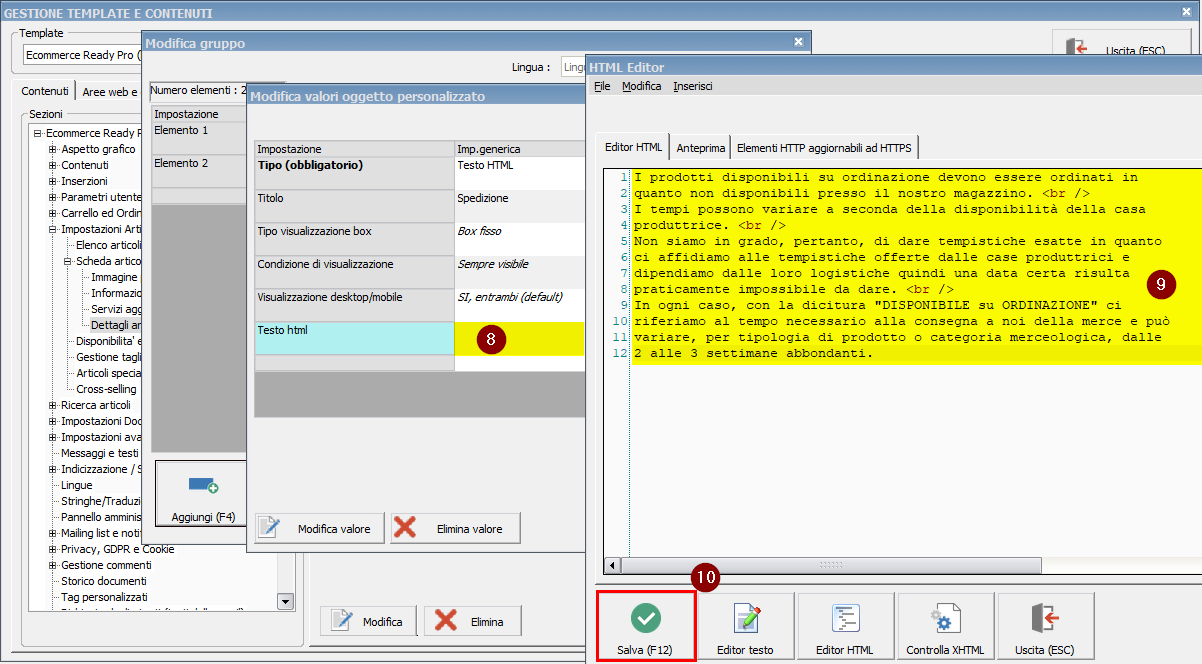
Task: Open the Inserisci menu
Action: click(693, 86)
